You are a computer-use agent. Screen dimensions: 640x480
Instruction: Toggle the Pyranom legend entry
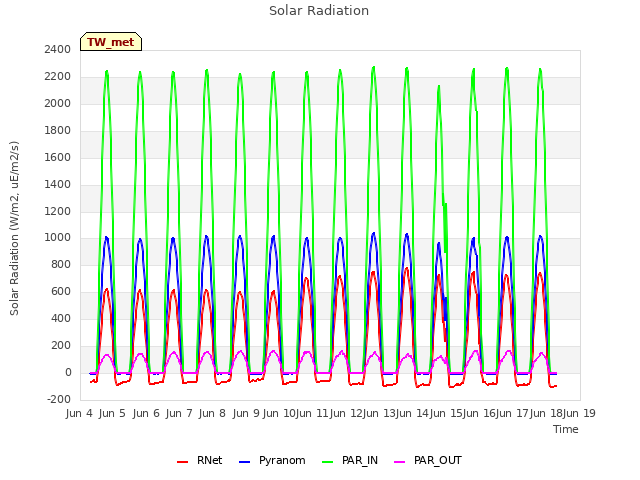pyautogui.click(x=272, y=460)
